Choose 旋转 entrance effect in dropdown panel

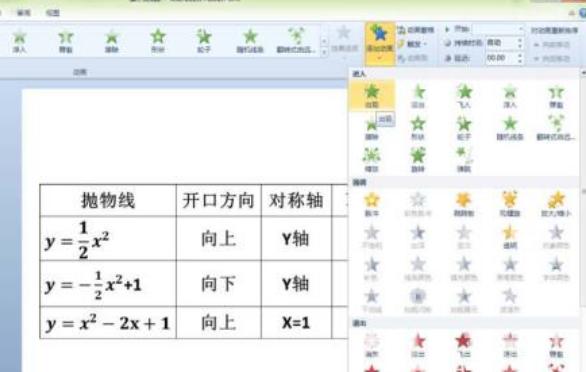click(418, 160)
